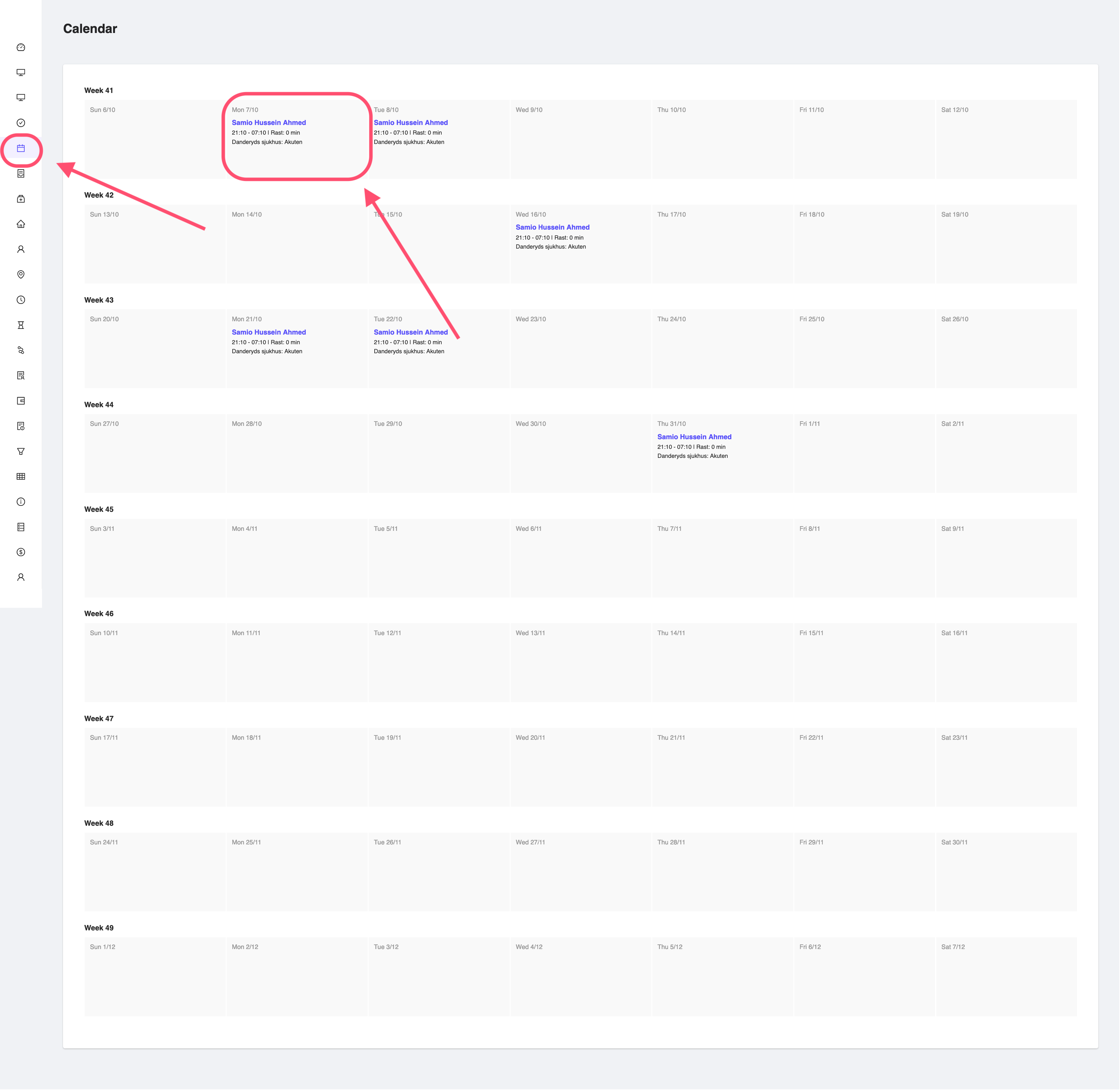Open the dollar sign payroll icon
Viewport: 1120px width, 1090px height.
coord(21,552)
